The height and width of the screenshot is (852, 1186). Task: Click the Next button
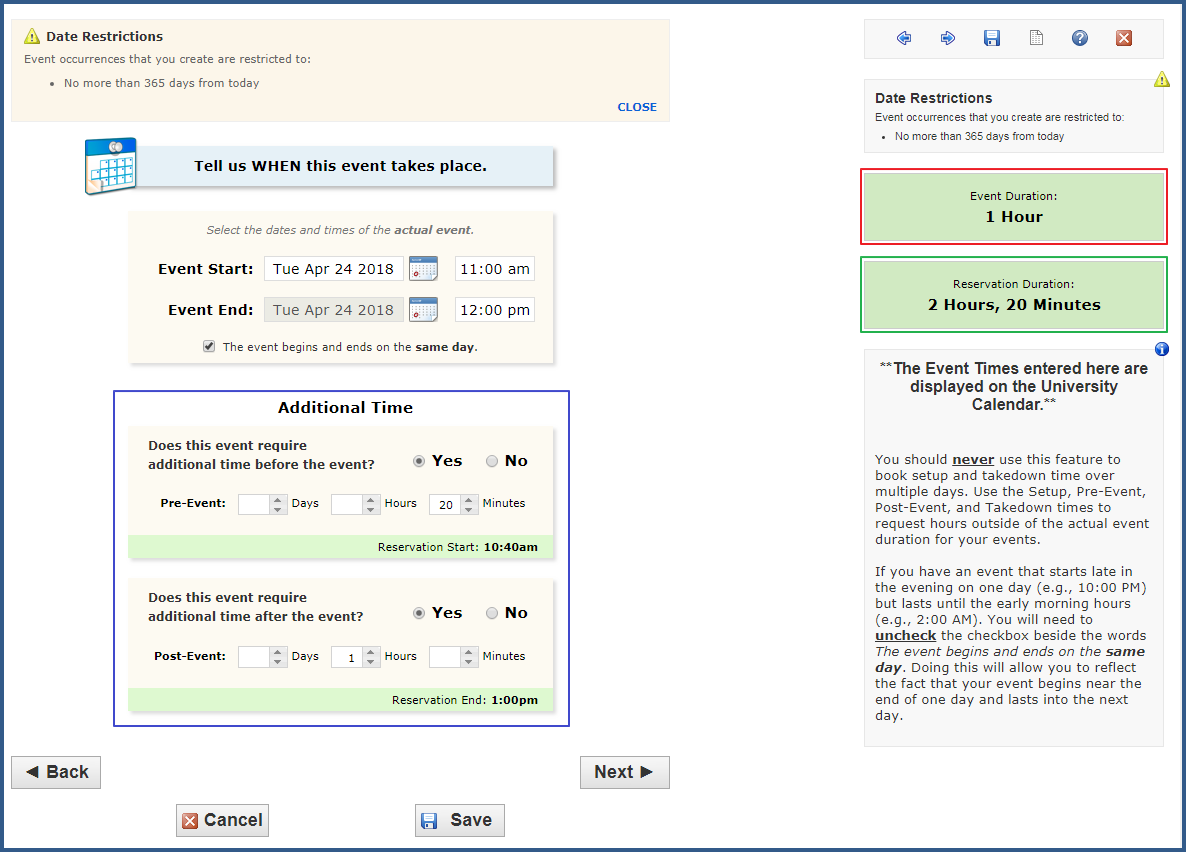coord(624,772)
